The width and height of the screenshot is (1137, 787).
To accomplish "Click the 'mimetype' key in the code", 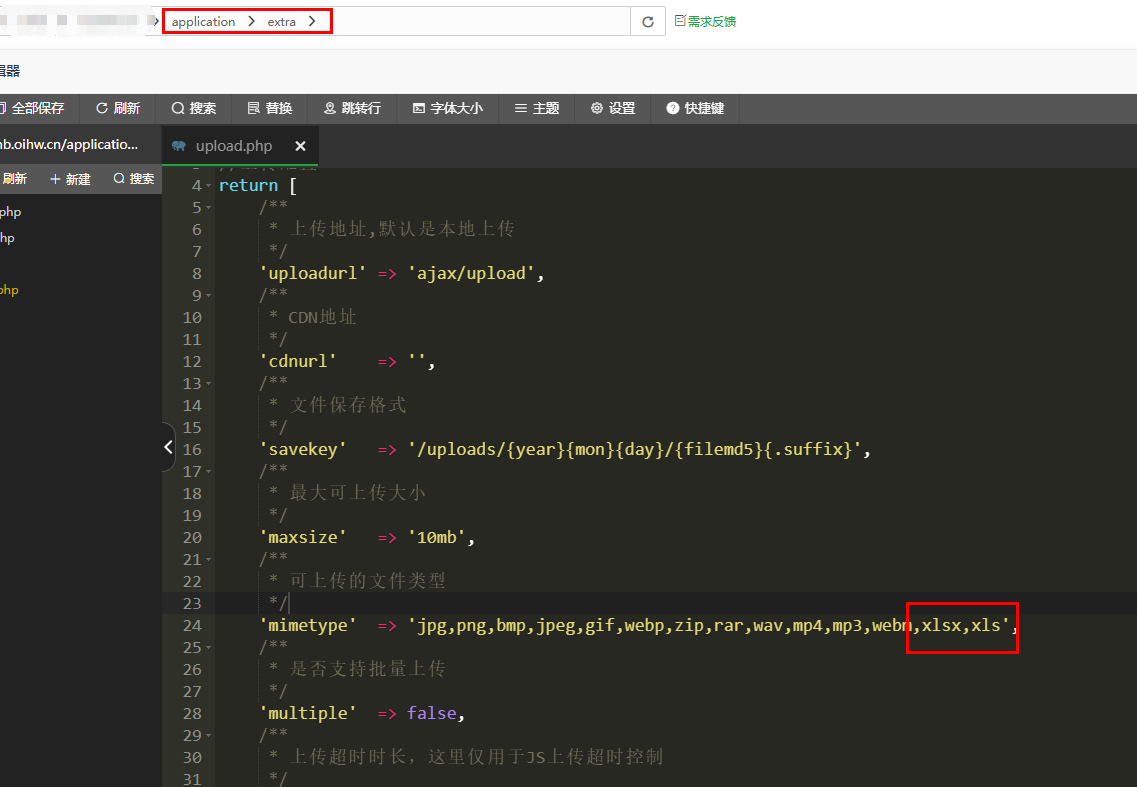I will pyautogui.click(x=308, y=625).
